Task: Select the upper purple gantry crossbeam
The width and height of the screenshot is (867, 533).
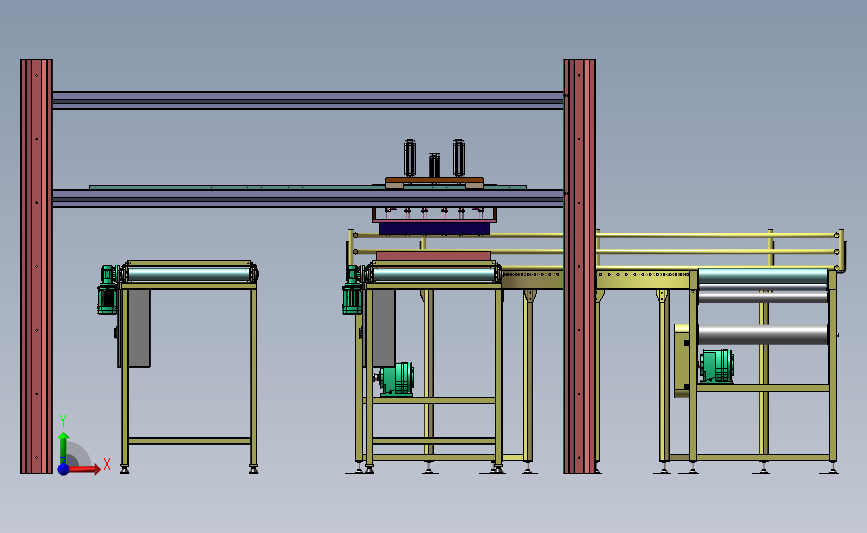Action: coord(308,101)
